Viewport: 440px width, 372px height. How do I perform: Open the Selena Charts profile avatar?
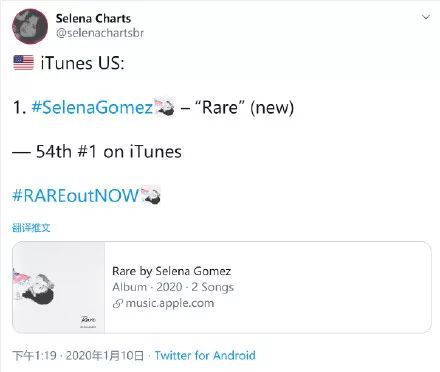point(30,26)
